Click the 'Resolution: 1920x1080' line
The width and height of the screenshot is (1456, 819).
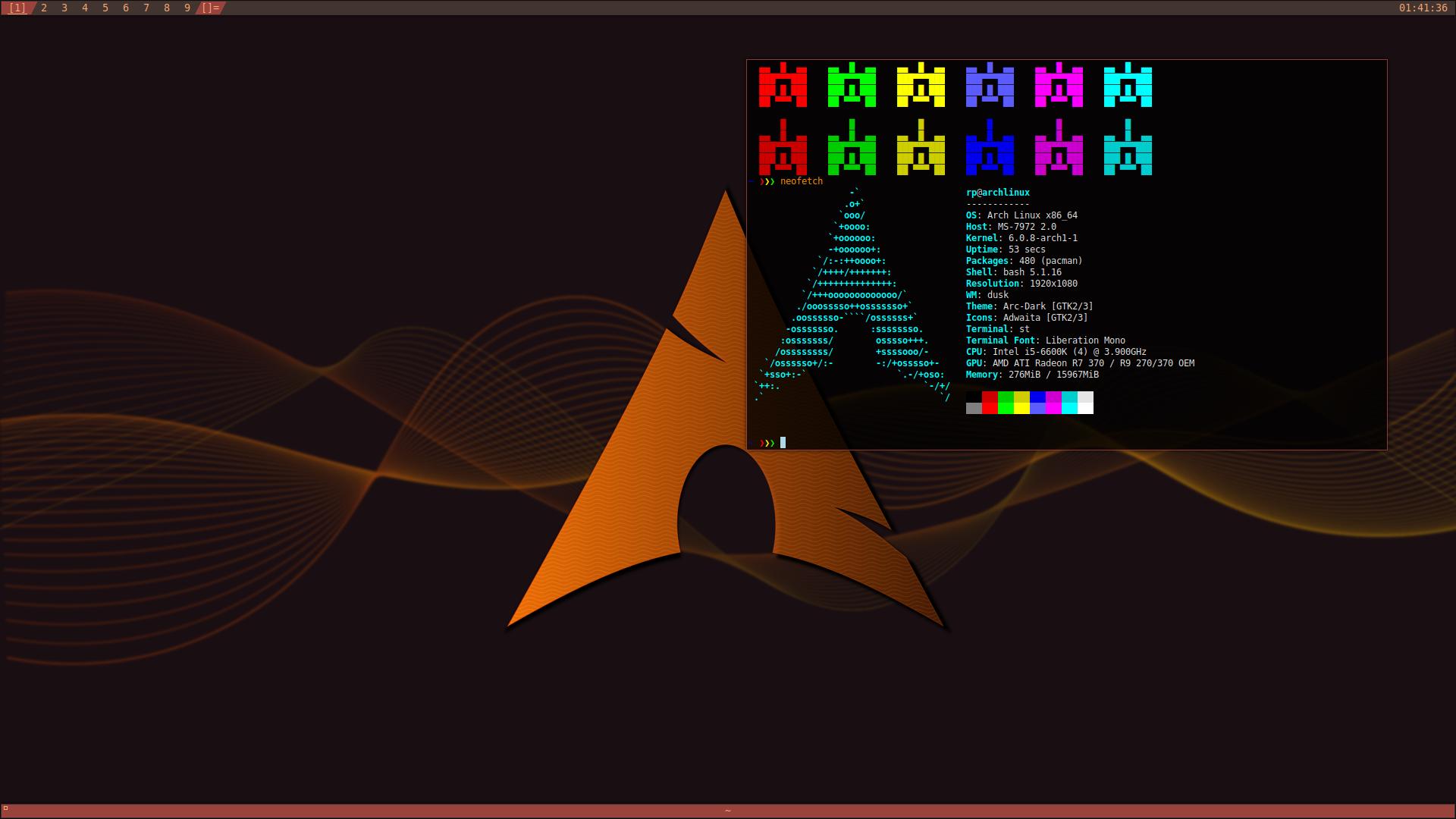[x=1021, y=284]
